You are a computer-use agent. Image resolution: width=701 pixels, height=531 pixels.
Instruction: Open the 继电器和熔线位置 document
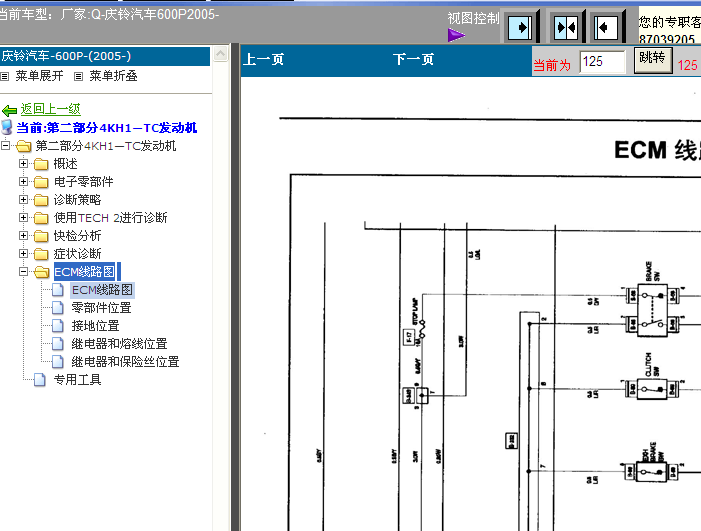click(x=119, y=343)
